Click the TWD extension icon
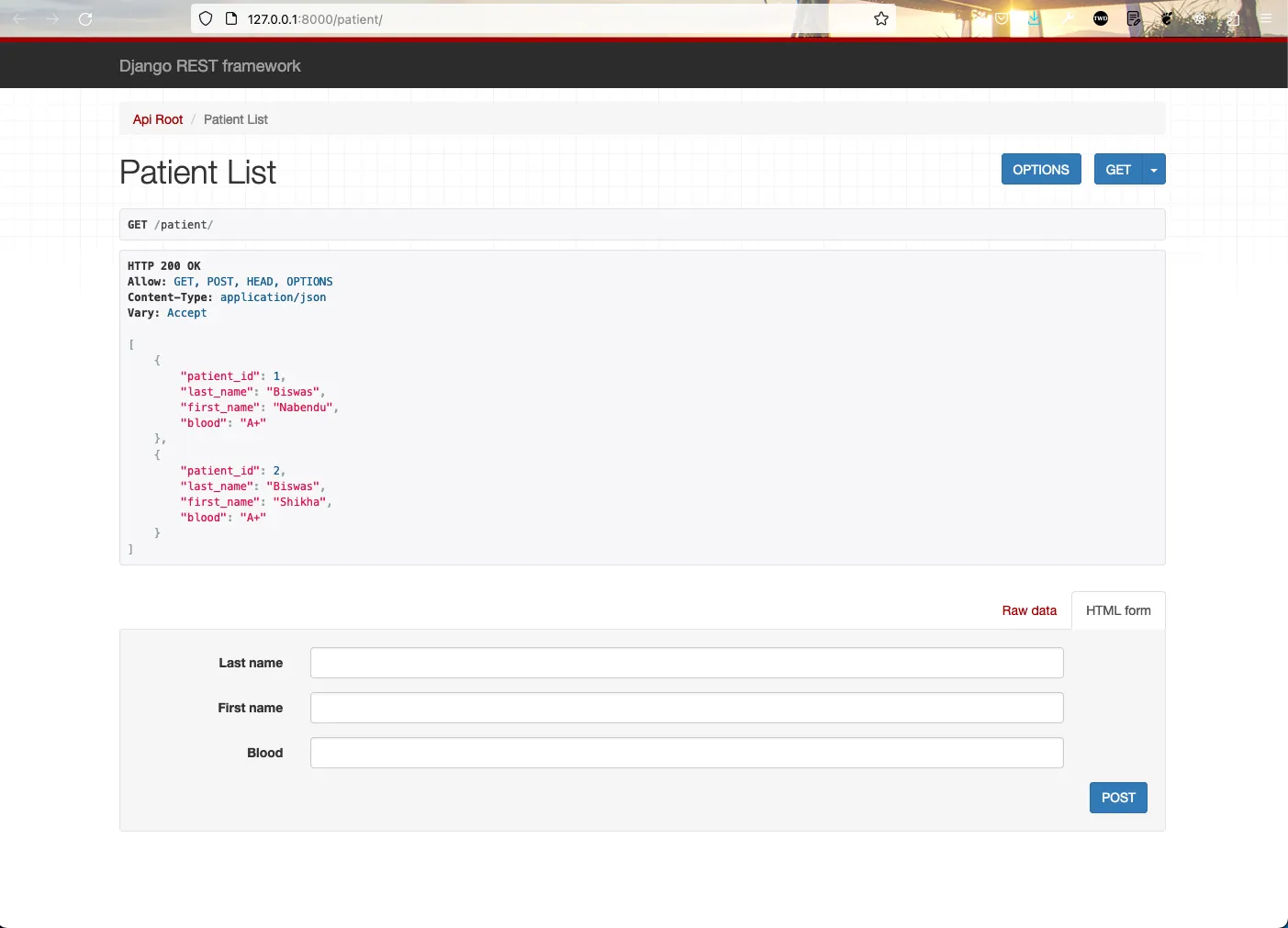Screen dimensions: 1288x928 coord(1101,18)
